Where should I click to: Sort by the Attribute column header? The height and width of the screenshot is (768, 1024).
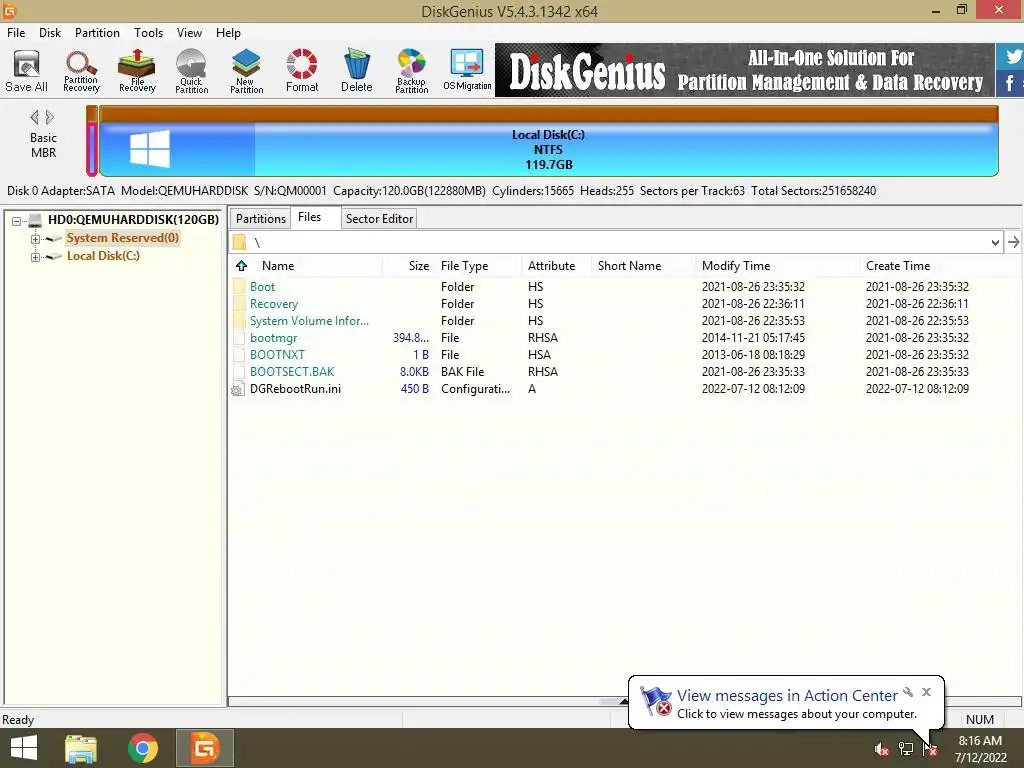556,266
